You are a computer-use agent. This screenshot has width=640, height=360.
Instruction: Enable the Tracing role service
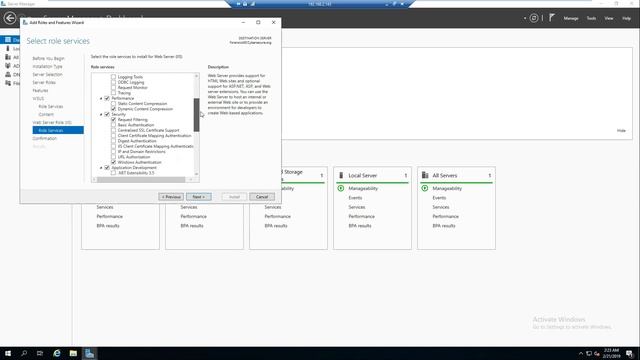(113, 93)
